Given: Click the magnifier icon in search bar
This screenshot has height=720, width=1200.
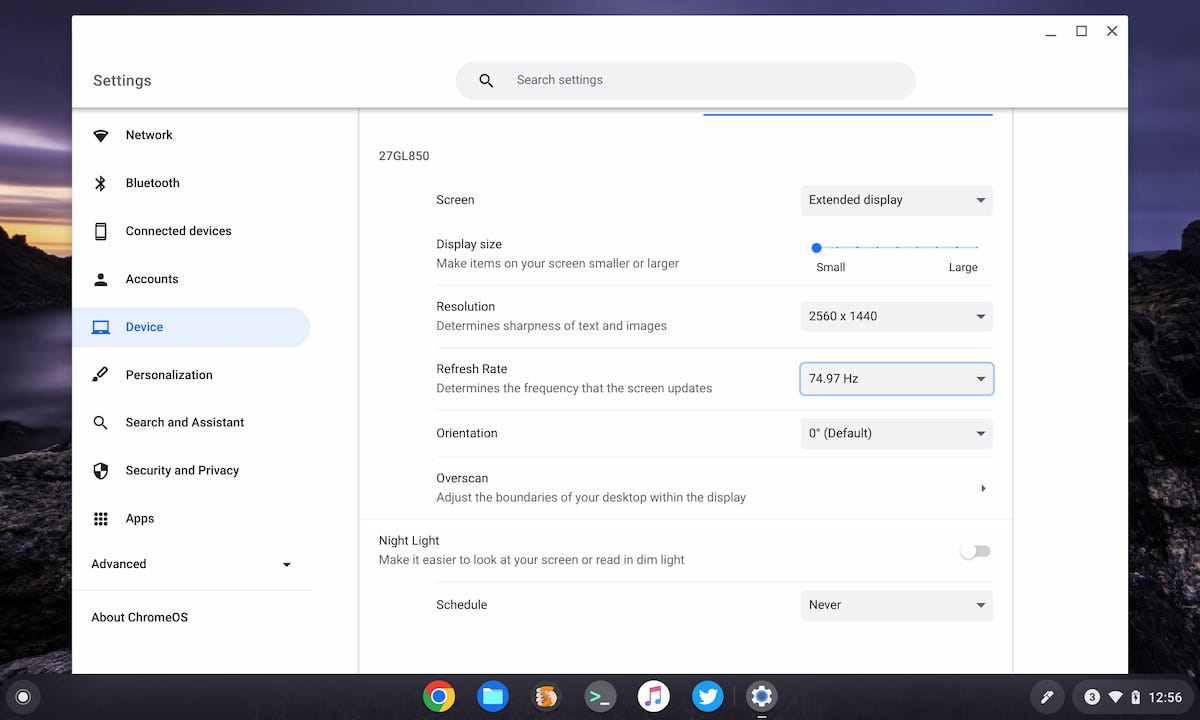Looking at the screenshot, I should pos(486,80).
